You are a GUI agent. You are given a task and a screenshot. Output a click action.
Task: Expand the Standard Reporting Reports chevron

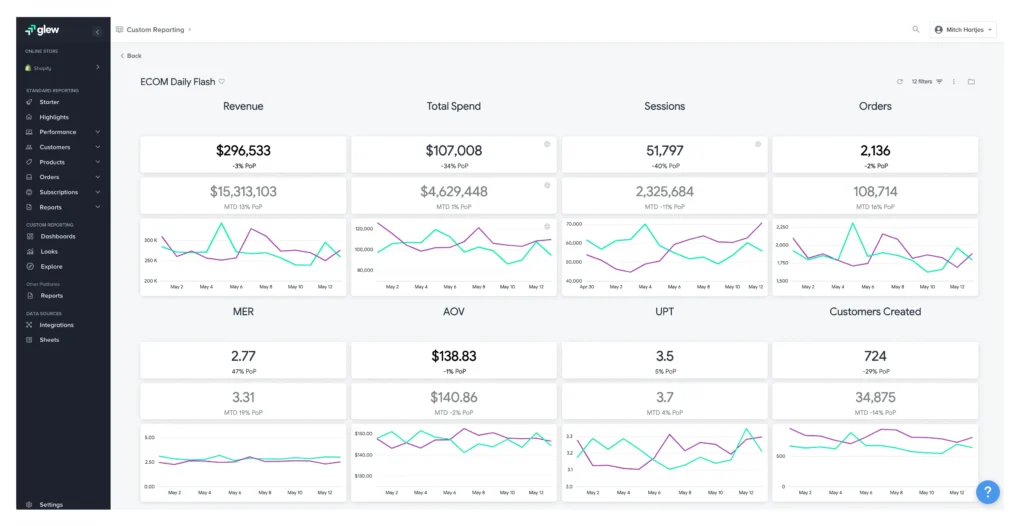[x=98, y=207]
